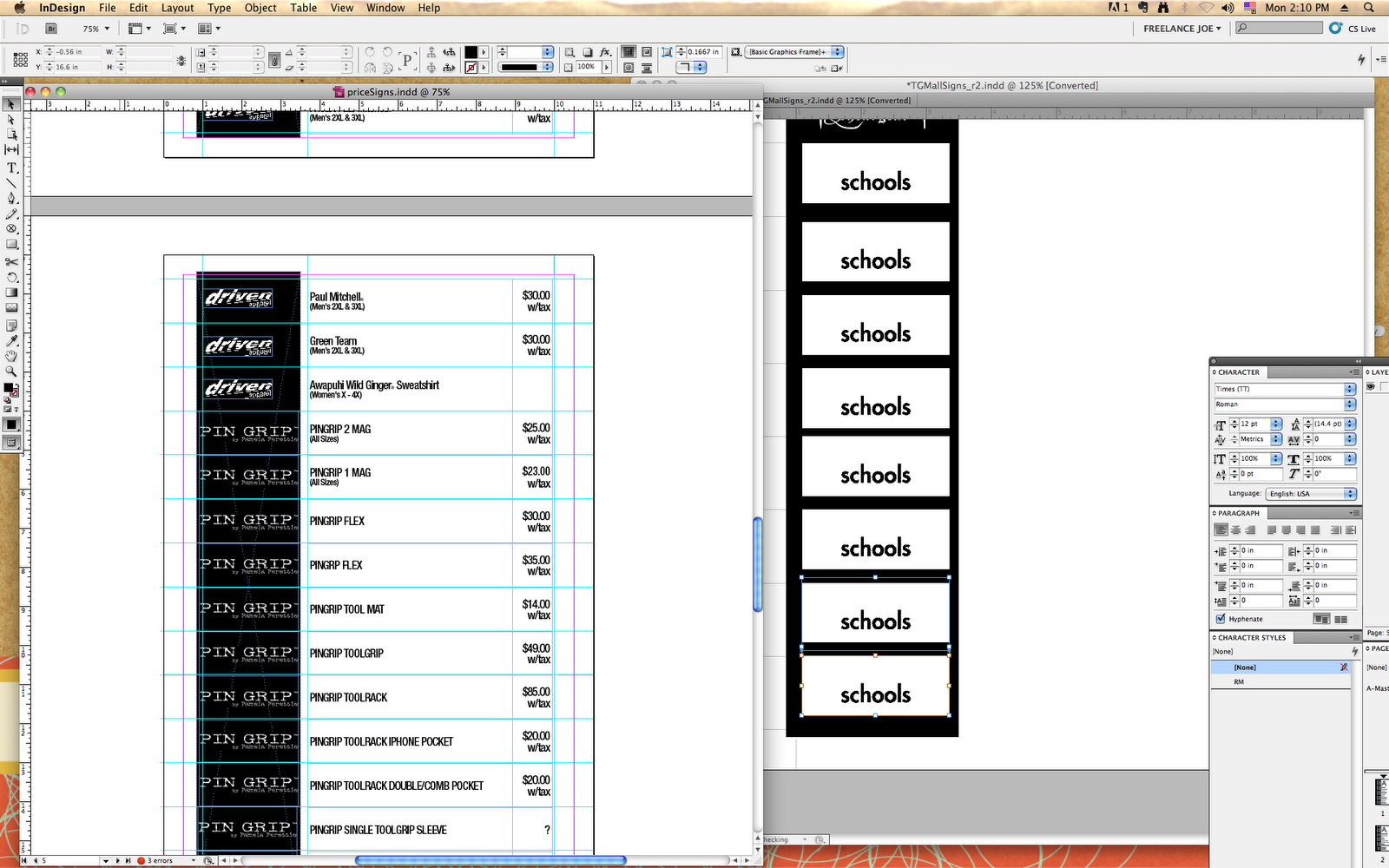Click the reference point locator grid
1389x868 pixels.
tap(20, 59)
